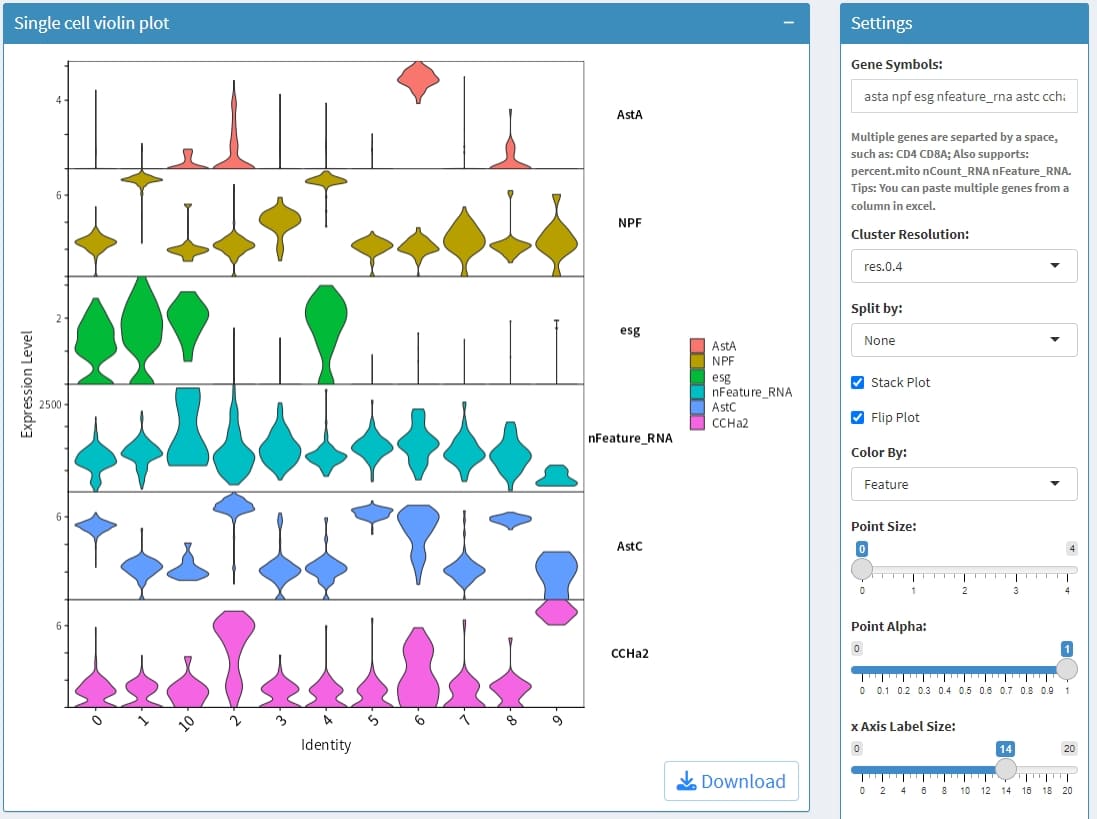
Task: Click the esg green legend swatch
Action: pyautogui.click(x=697, y=377)
